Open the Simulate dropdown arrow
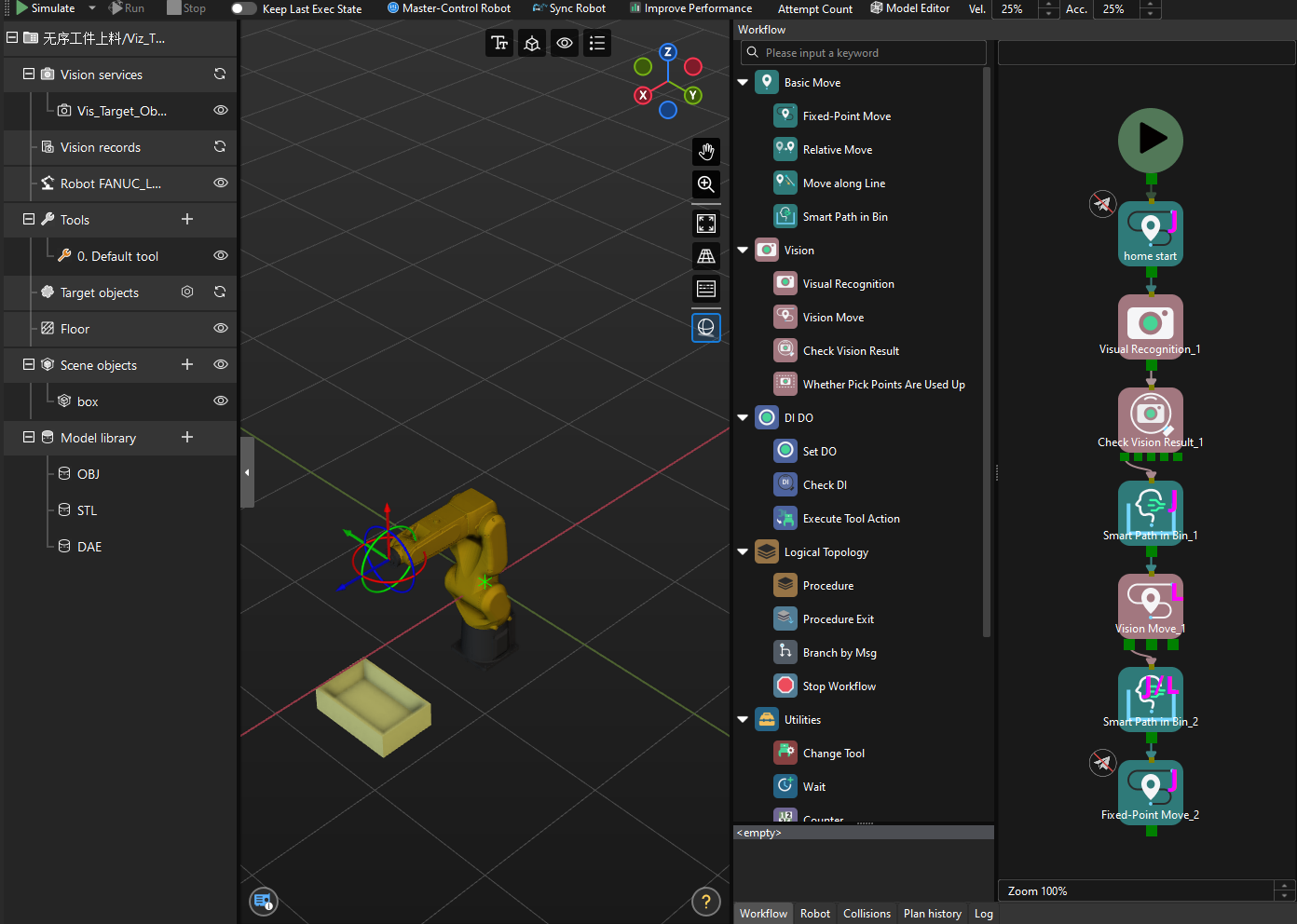This screenshot has width=1297, height=924. (x=90, y=8)
